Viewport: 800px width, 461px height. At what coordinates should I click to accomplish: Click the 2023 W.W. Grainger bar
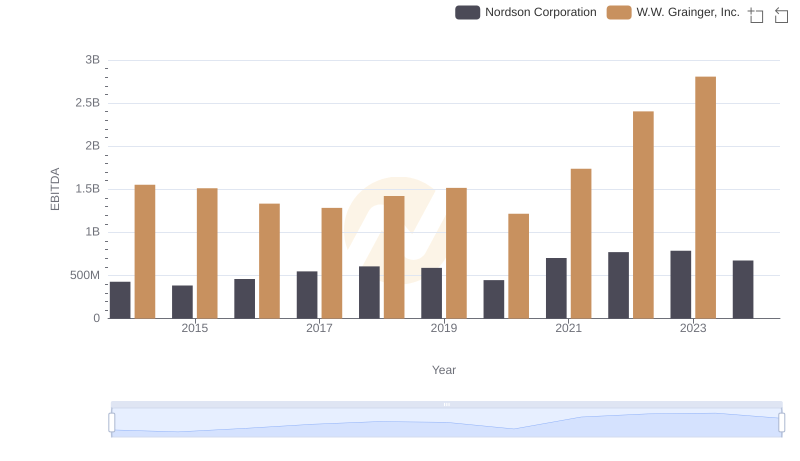[x=706, y=197]
